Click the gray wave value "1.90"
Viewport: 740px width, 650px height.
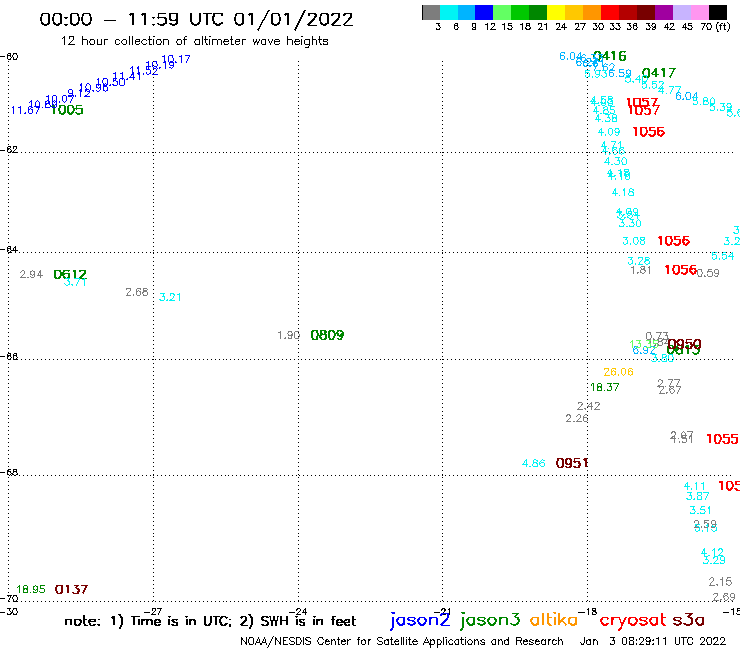(x=288, y=335)
